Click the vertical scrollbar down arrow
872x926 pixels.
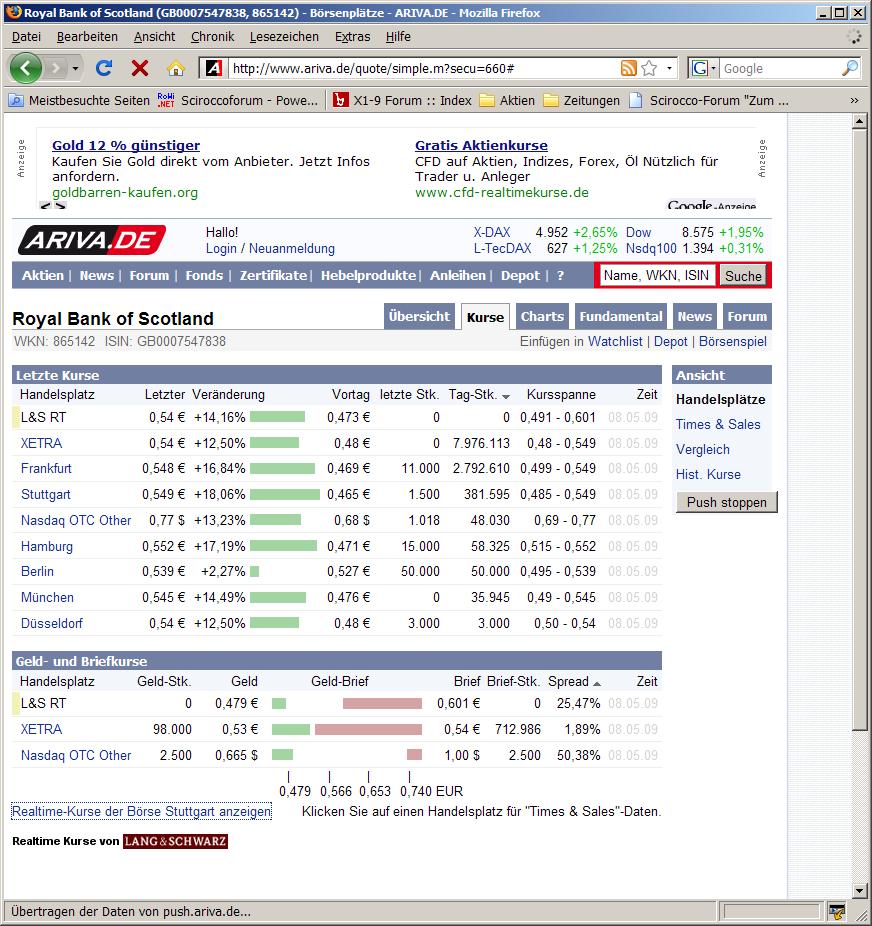(860, 891)
